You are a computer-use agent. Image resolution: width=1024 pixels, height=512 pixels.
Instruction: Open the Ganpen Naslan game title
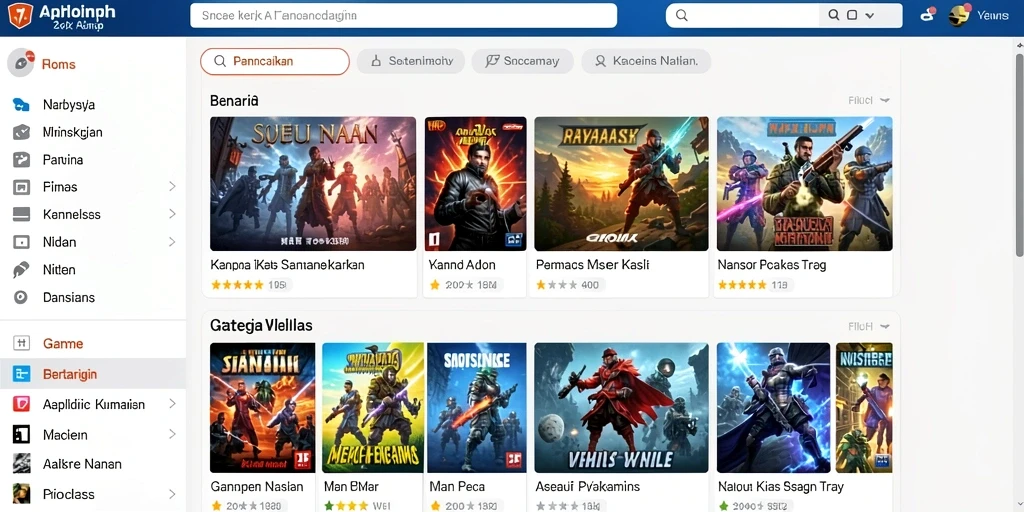pos(257,487)
